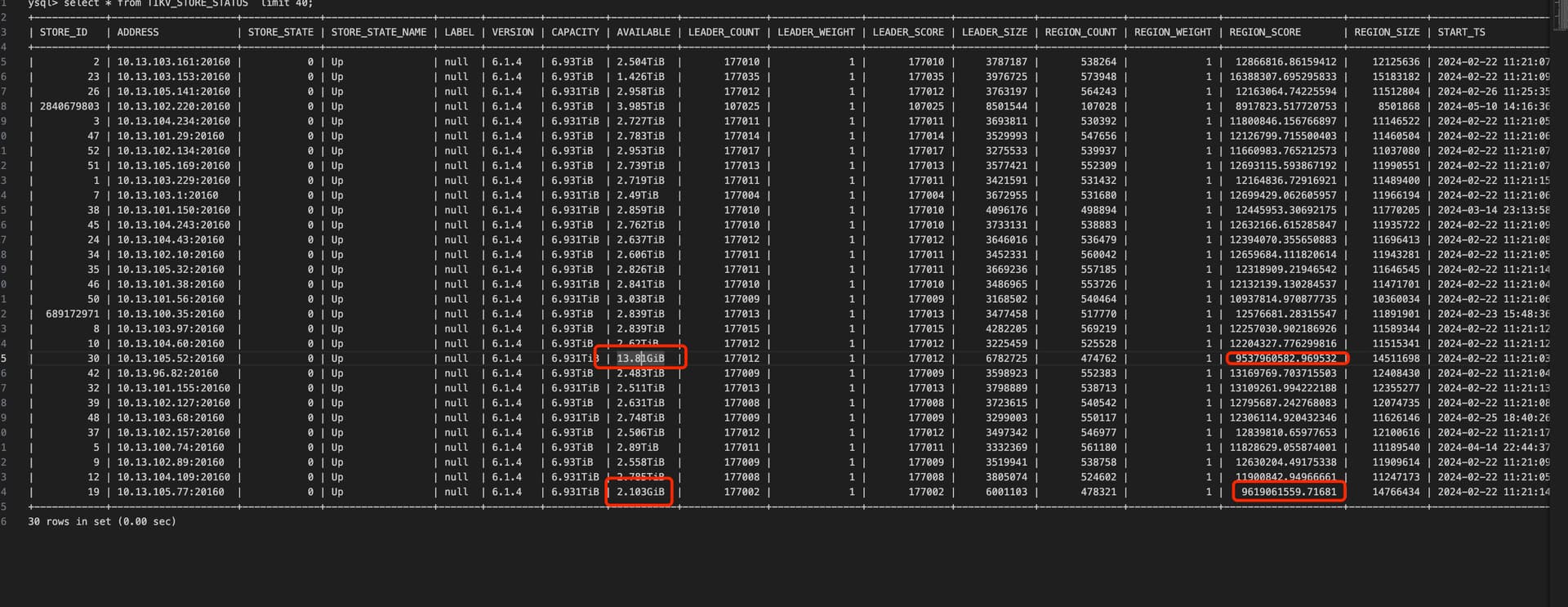
Task: Select address 10.13.104.109:20160
Action: 173,477
